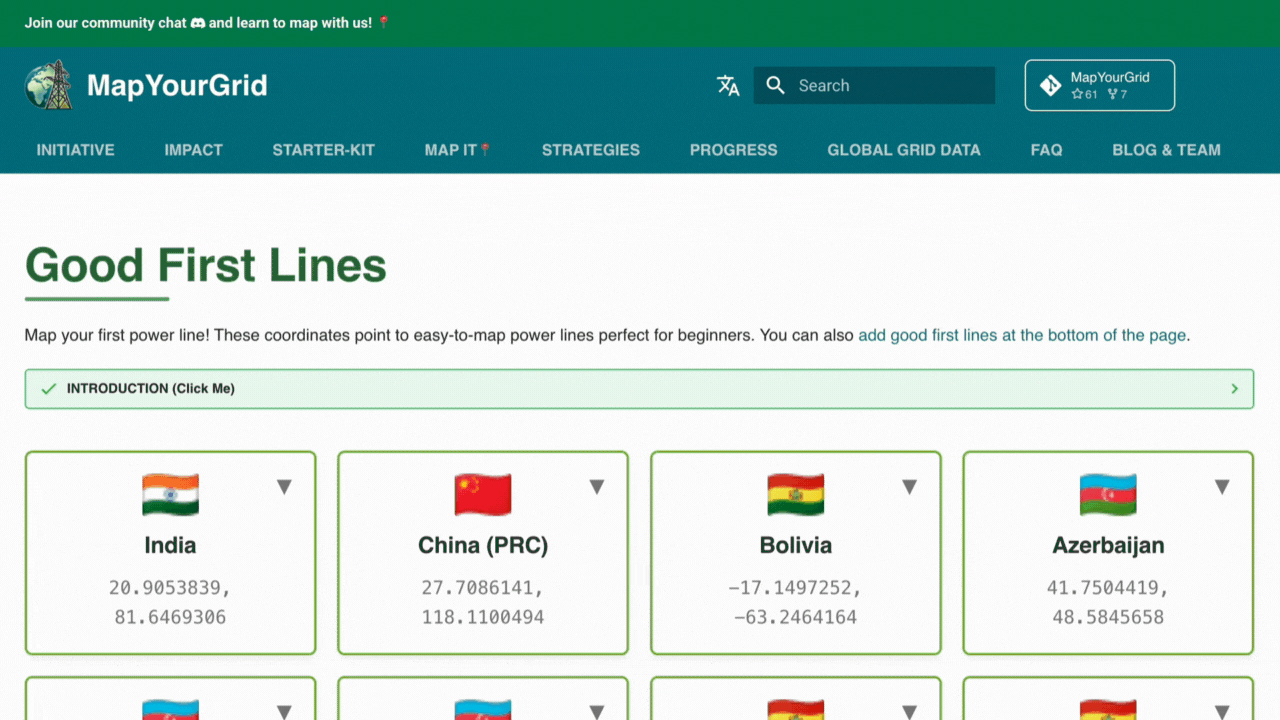Click the Bolivia flag icon
The image size is (1280, 720).
pos(796,494)
